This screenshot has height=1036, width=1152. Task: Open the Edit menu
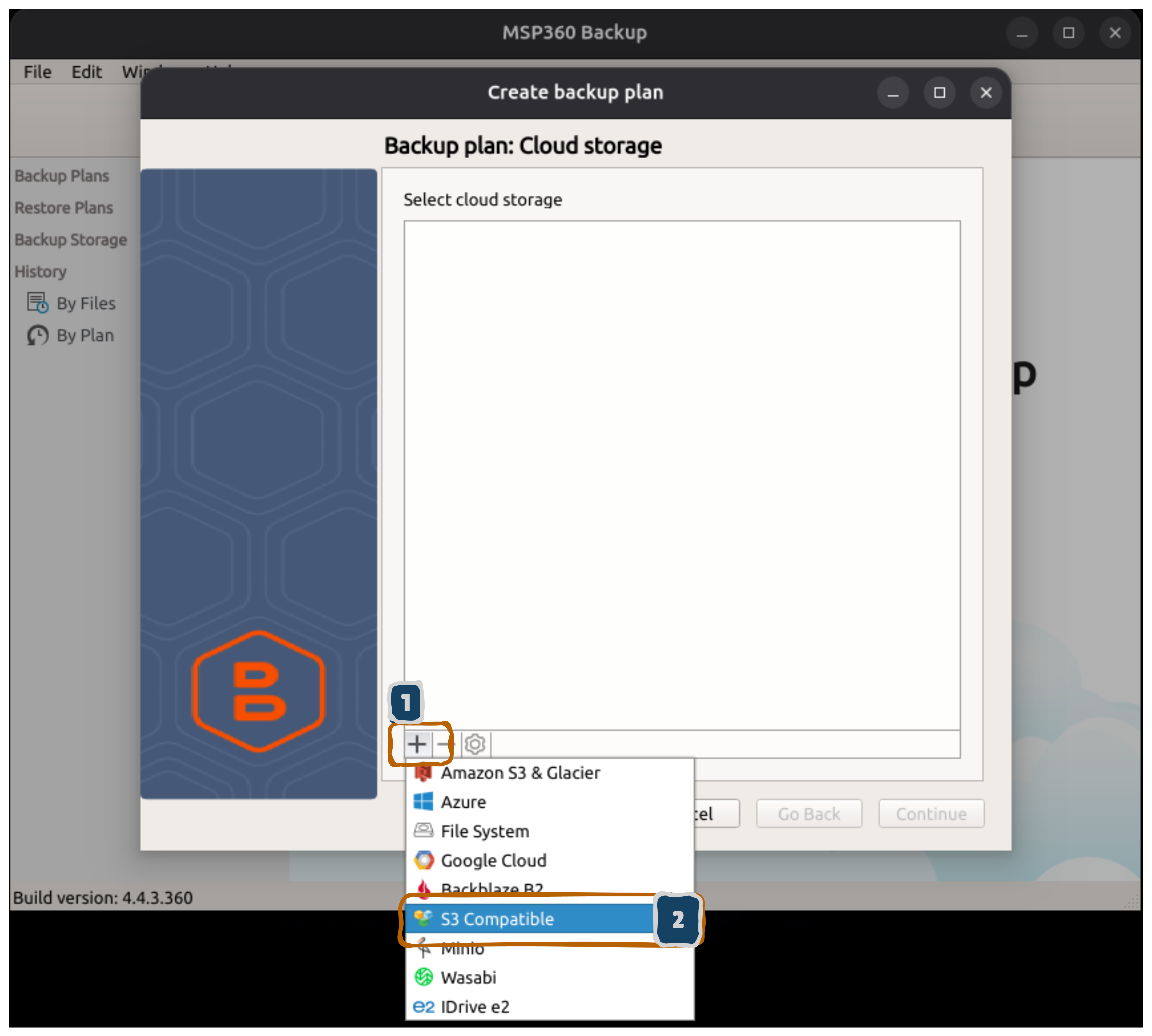(86, 72)
